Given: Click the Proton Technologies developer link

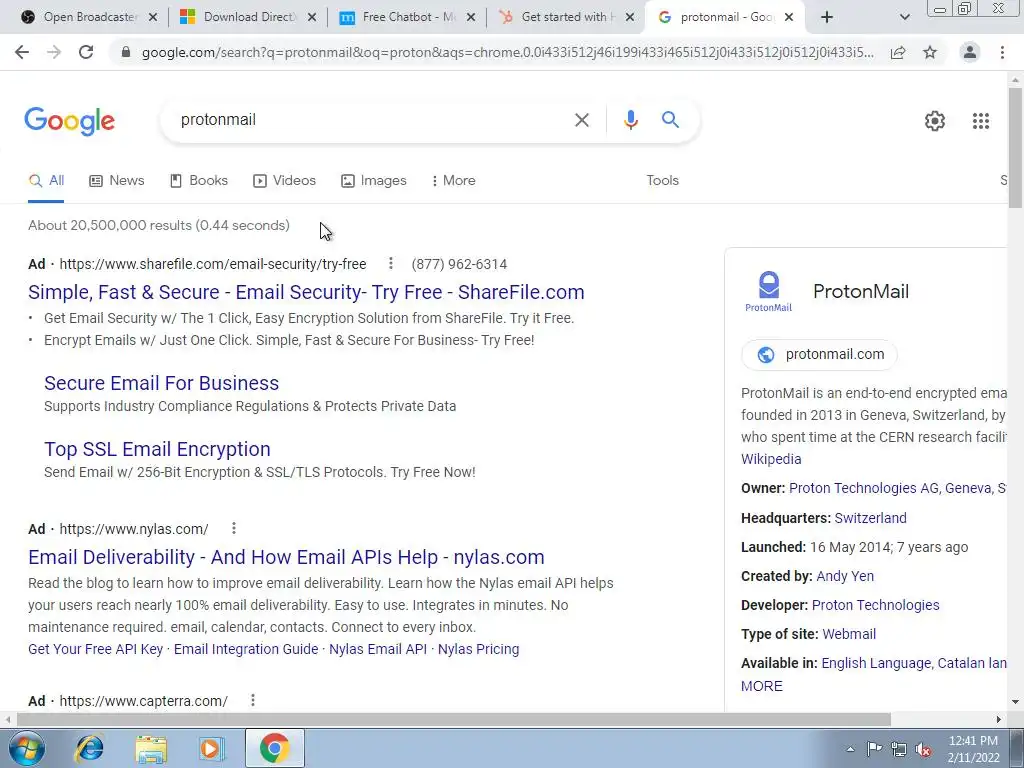Looking at the screenshot, I should tap(876, 605).
